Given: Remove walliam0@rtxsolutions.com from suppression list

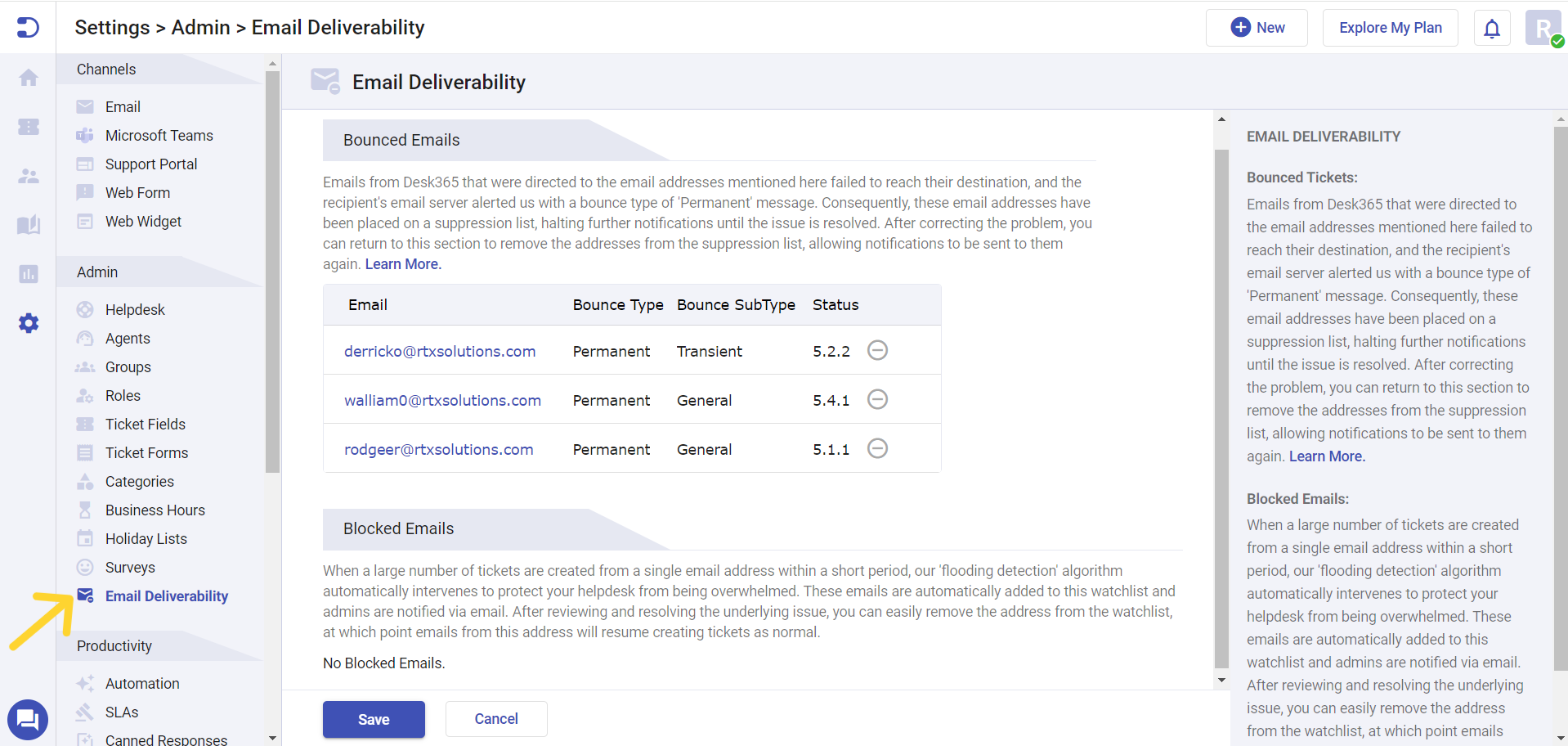Looking at the screenshot, I should [877, 399].
